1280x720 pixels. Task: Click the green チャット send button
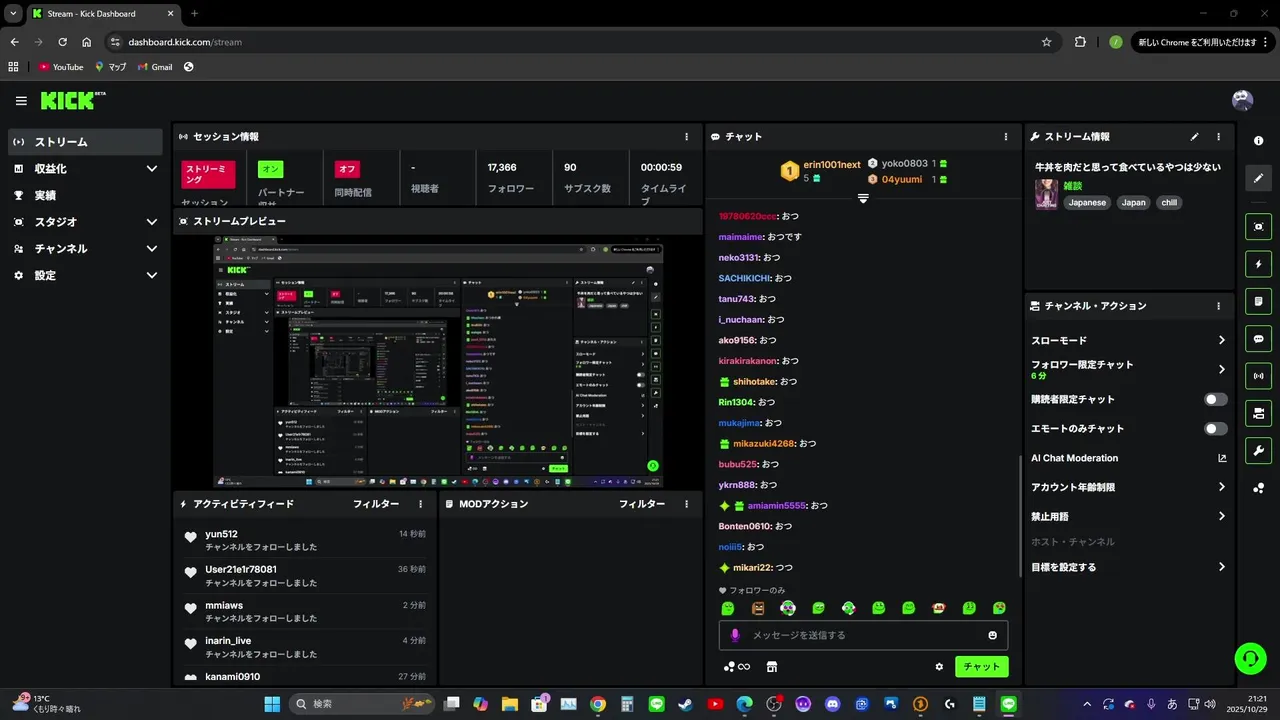coord(982,667)
